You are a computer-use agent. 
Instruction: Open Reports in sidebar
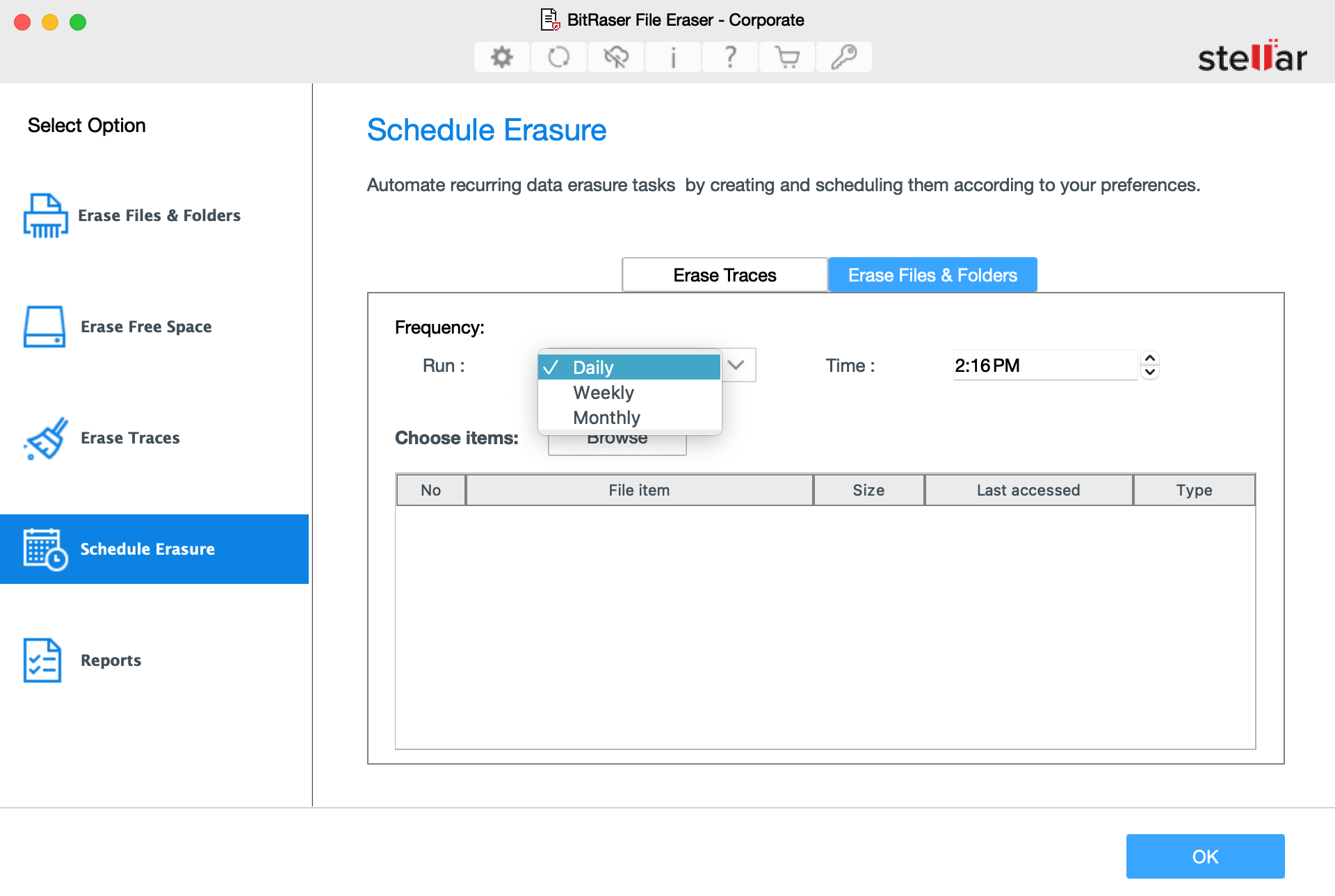coord(154,660)
